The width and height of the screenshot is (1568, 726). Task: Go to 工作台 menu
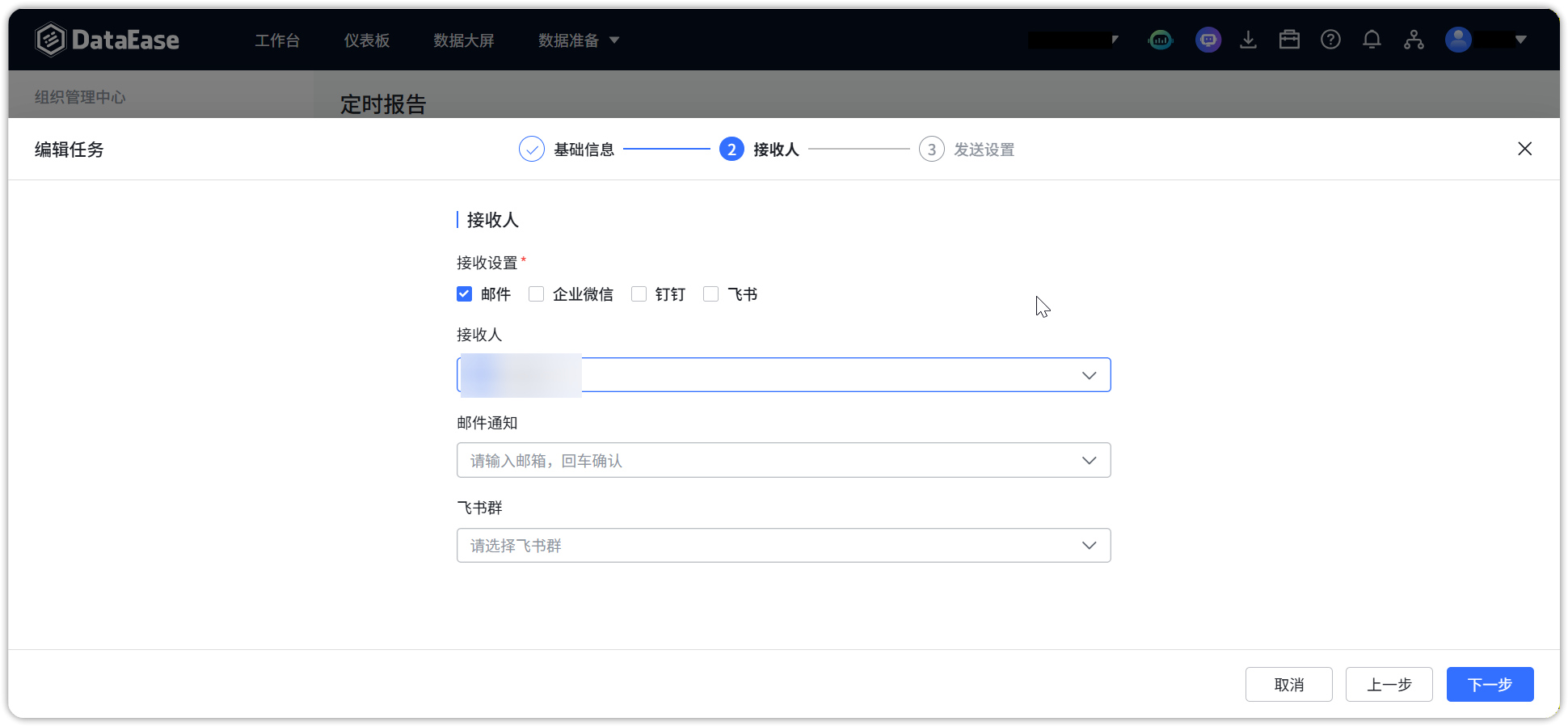[277, 40]
